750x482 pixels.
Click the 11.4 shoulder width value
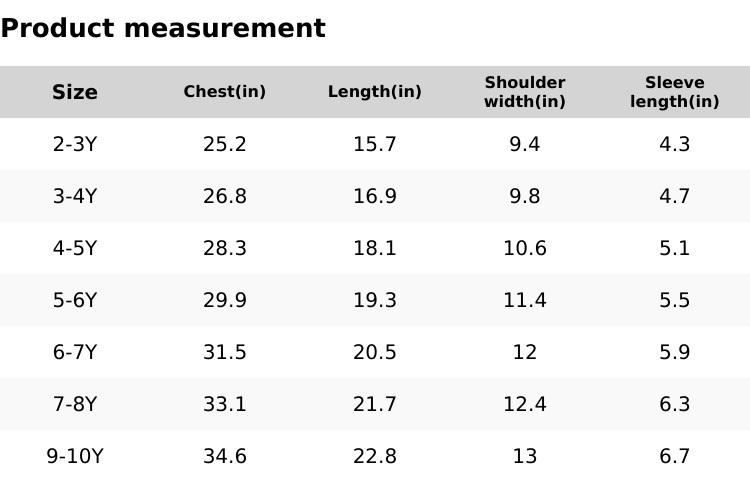[x=525, y=300]
